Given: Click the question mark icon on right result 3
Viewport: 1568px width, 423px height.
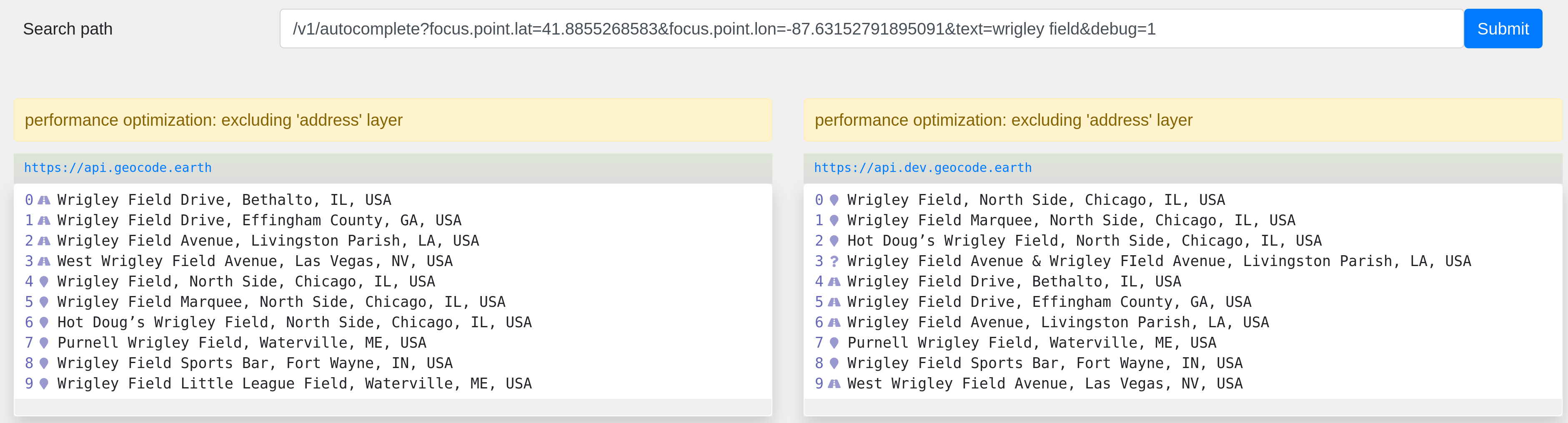Looking at the screenshot, I should click(x=834, y=261).
